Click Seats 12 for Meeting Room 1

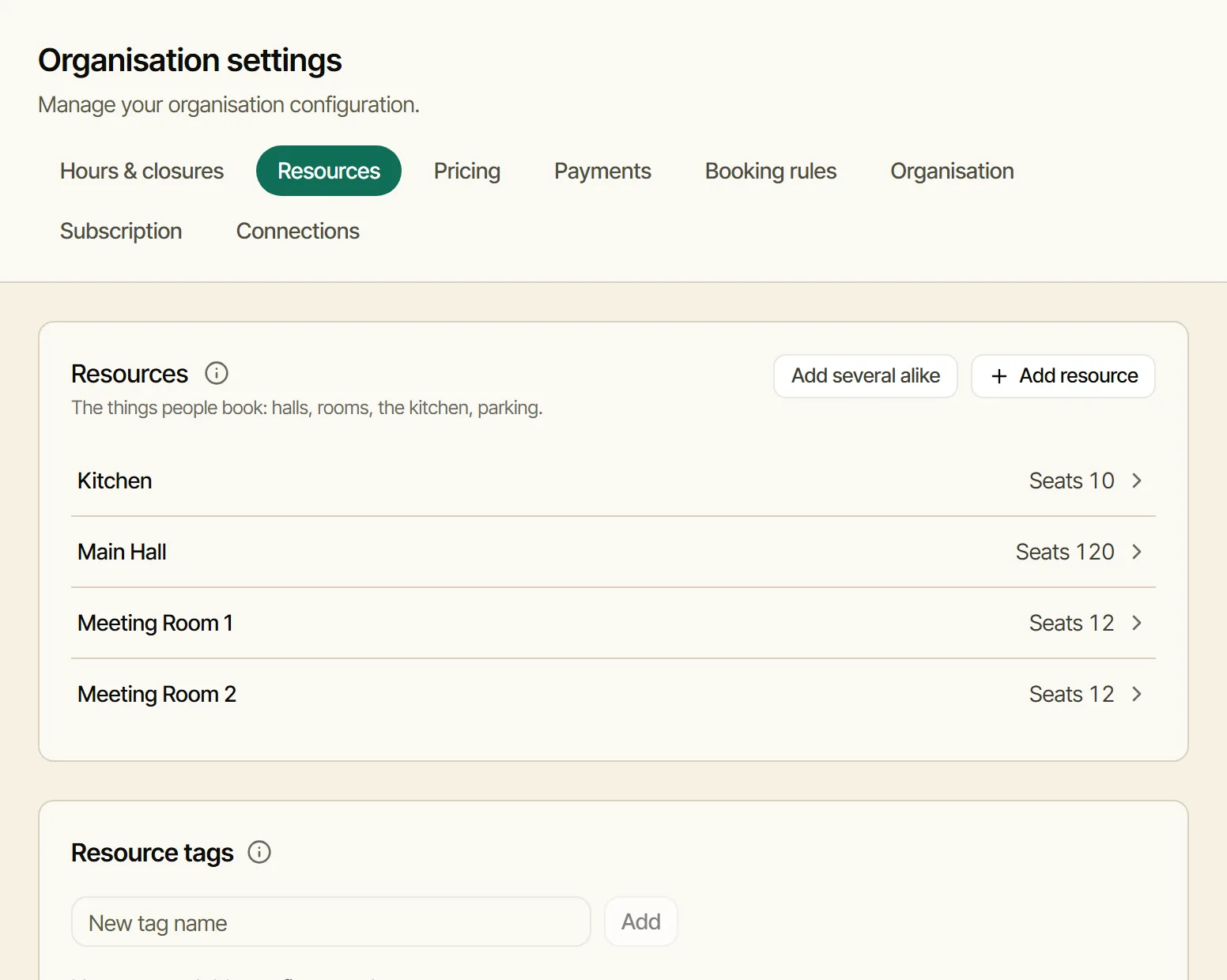pos(1071,623)
